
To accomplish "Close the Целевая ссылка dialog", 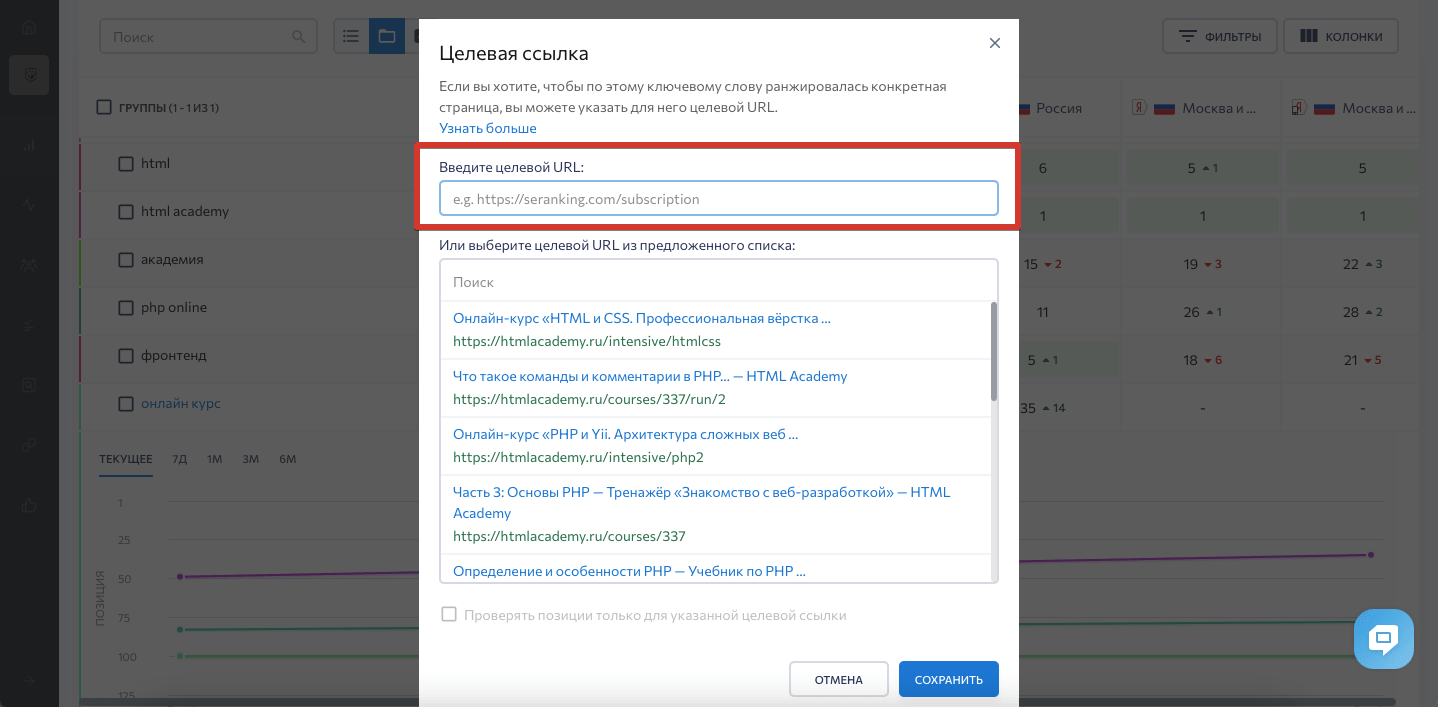I will (994, 43).
